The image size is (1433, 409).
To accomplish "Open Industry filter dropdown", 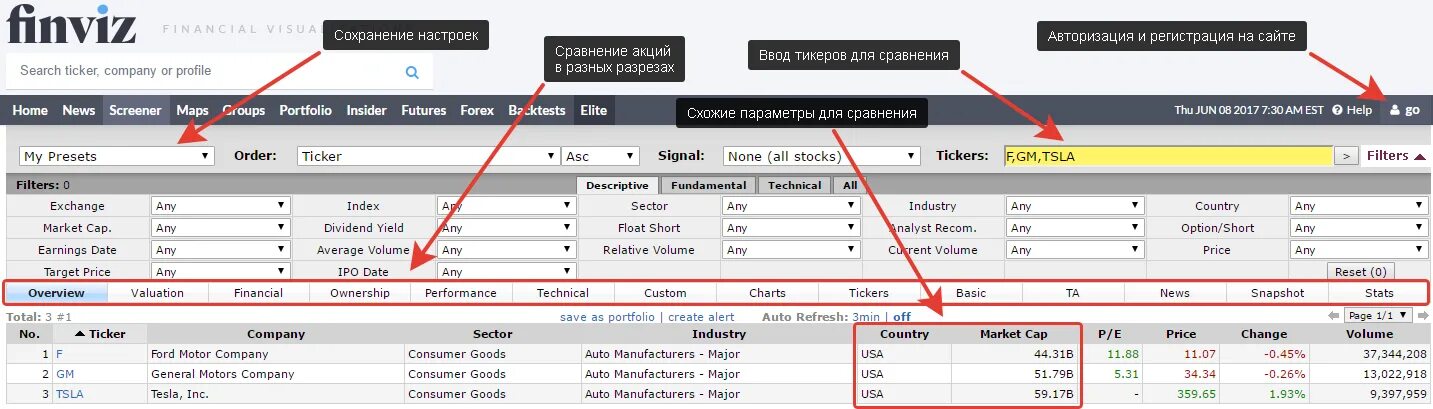I will tap(1075, 206).
